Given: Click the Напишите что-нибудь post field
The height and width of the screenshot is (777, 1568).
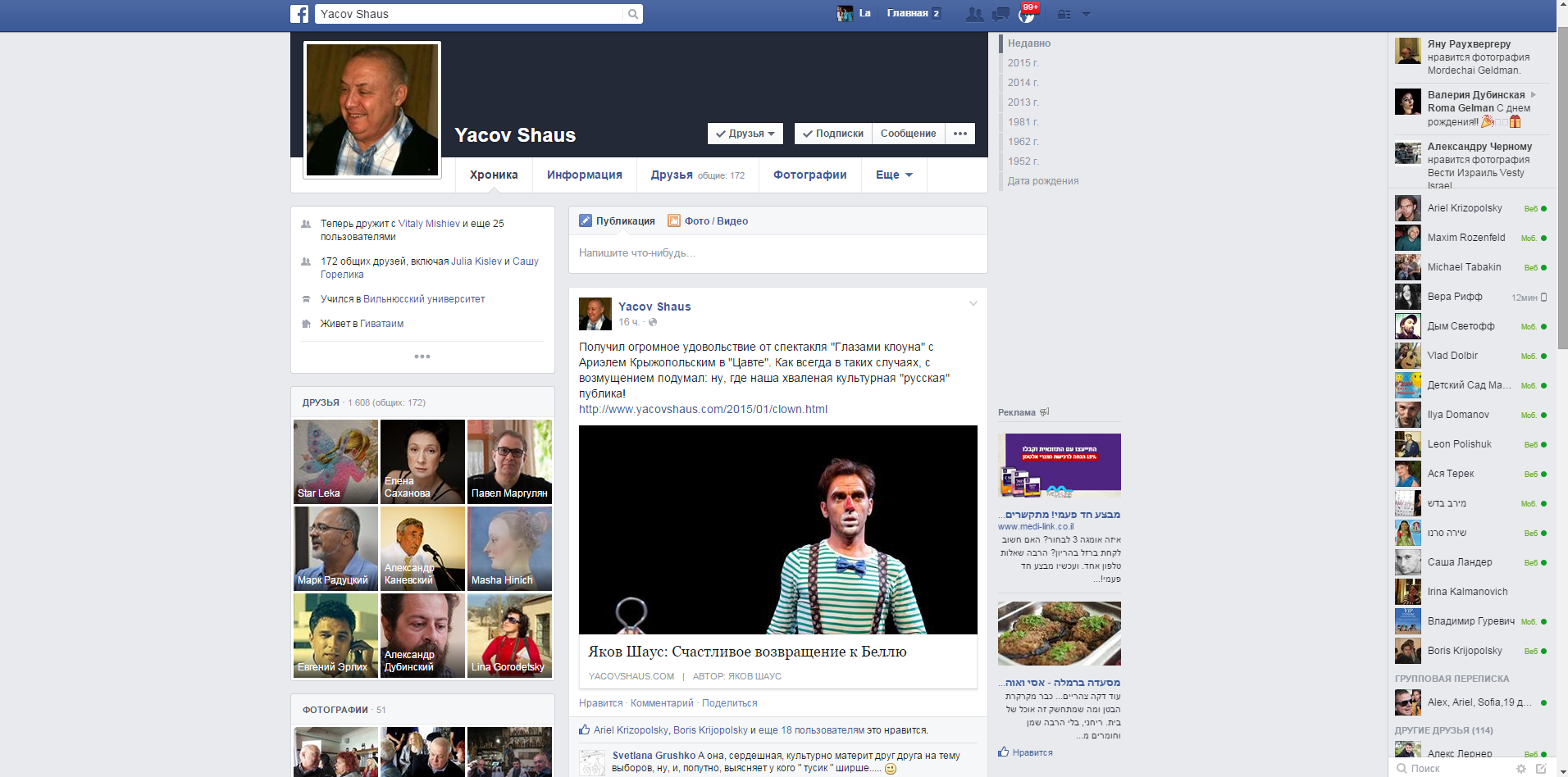Looking at the screenshot, I should coord(777,253).
